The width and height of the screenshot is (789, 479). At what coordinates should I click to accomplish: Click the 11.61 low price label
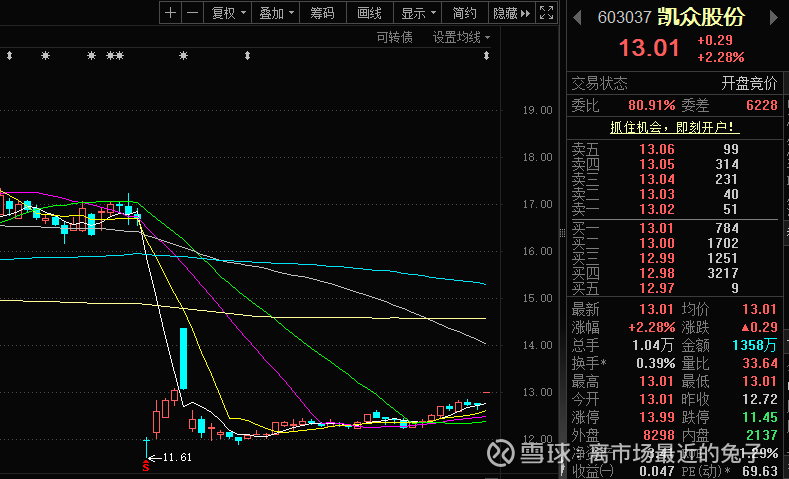tap(178, 458)
